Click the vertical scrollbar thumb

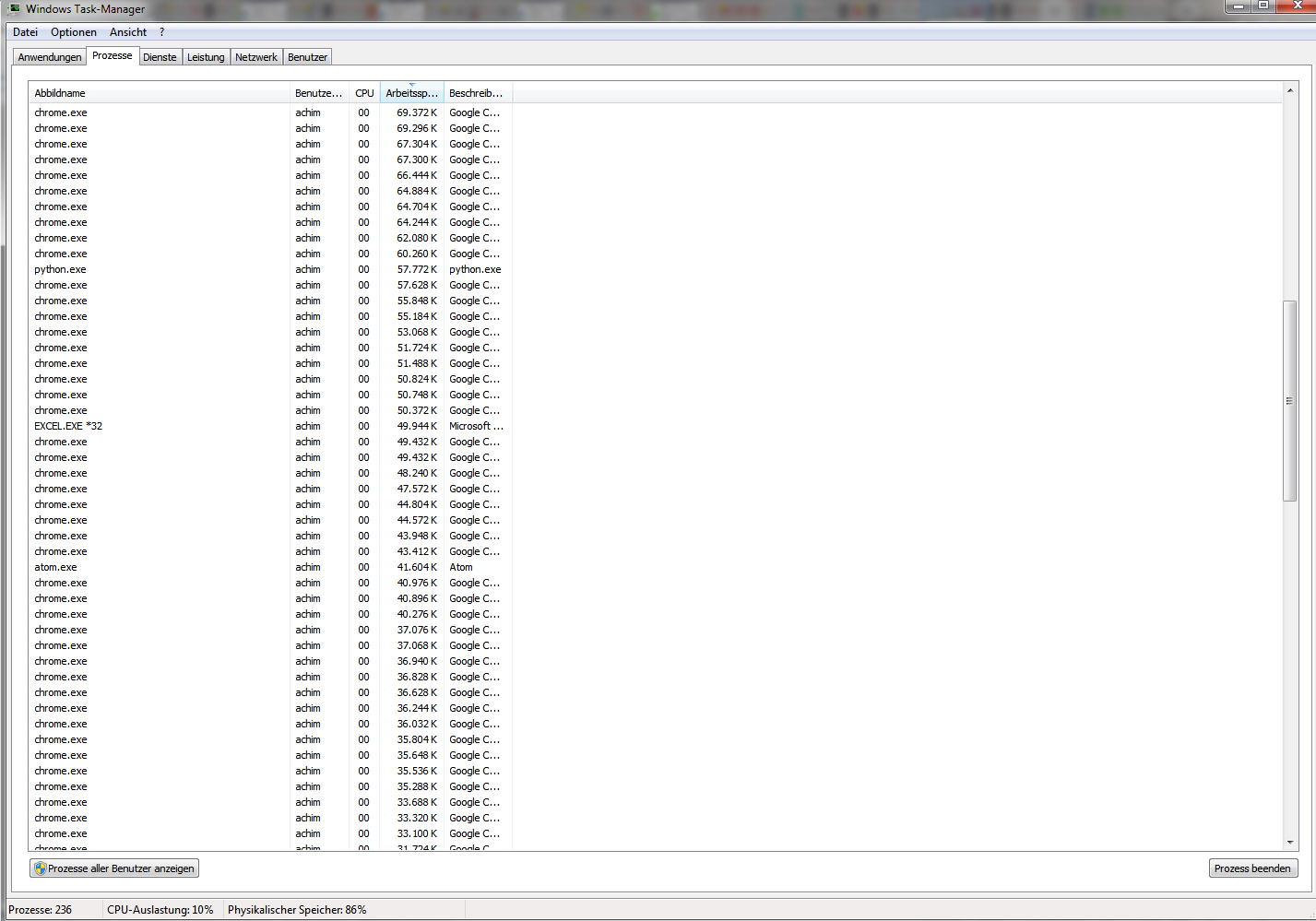coord(1289,401)
